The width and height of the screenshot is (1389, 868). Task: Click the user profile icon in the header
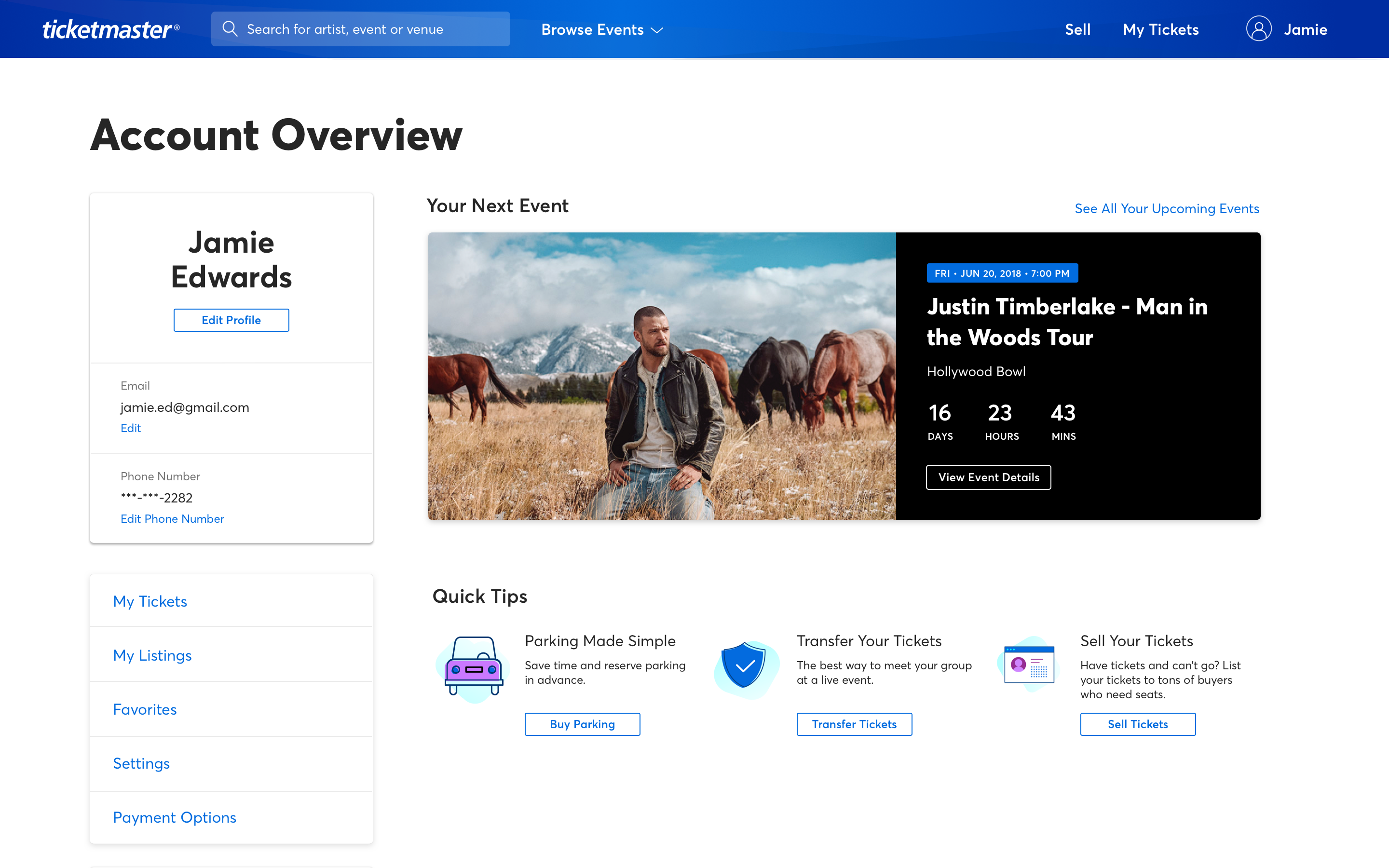1258,28
